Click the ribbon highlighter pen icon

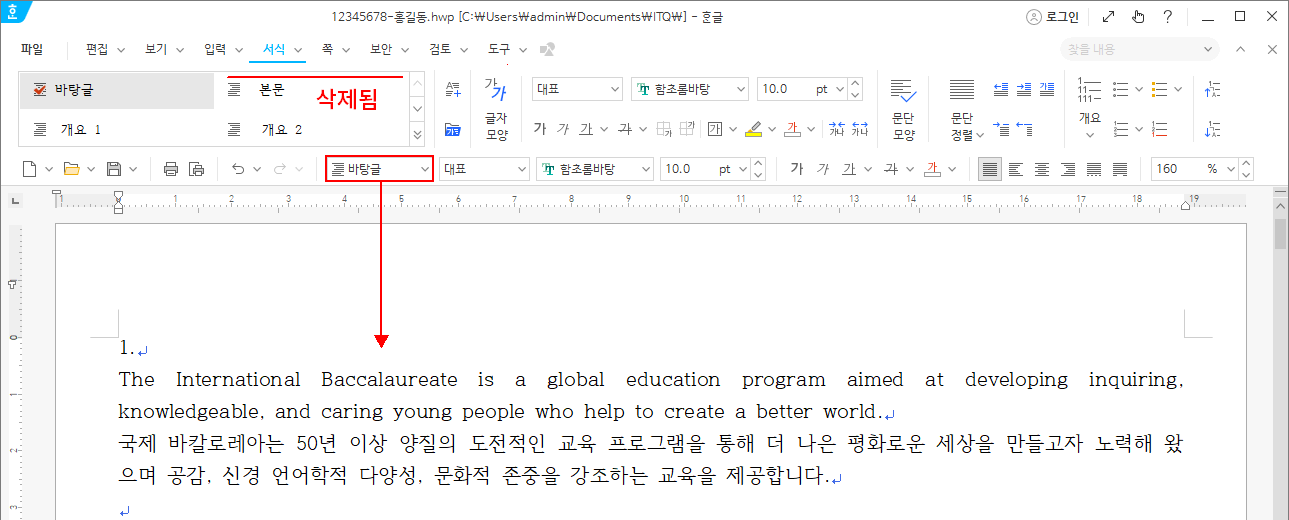click(754, 129)
